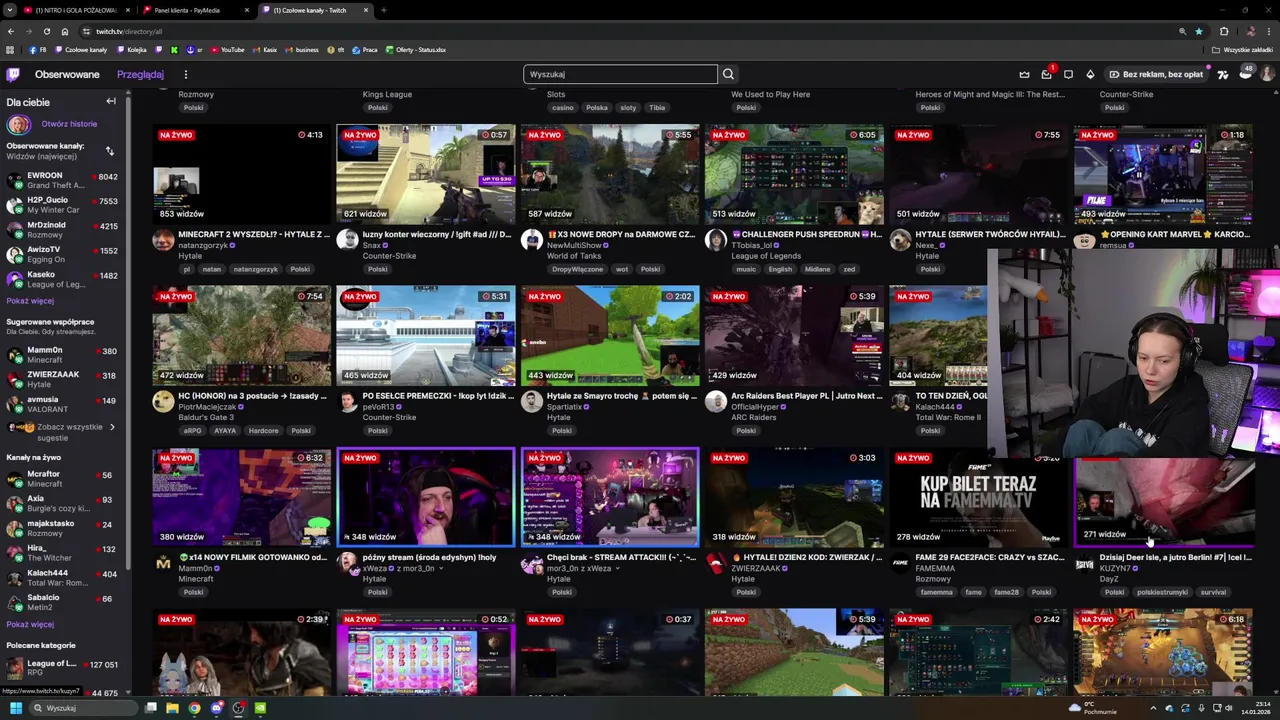Open the whispers chat bubble icon
This screenshot has height=720, width=1280.
(x=1068, y=74)
